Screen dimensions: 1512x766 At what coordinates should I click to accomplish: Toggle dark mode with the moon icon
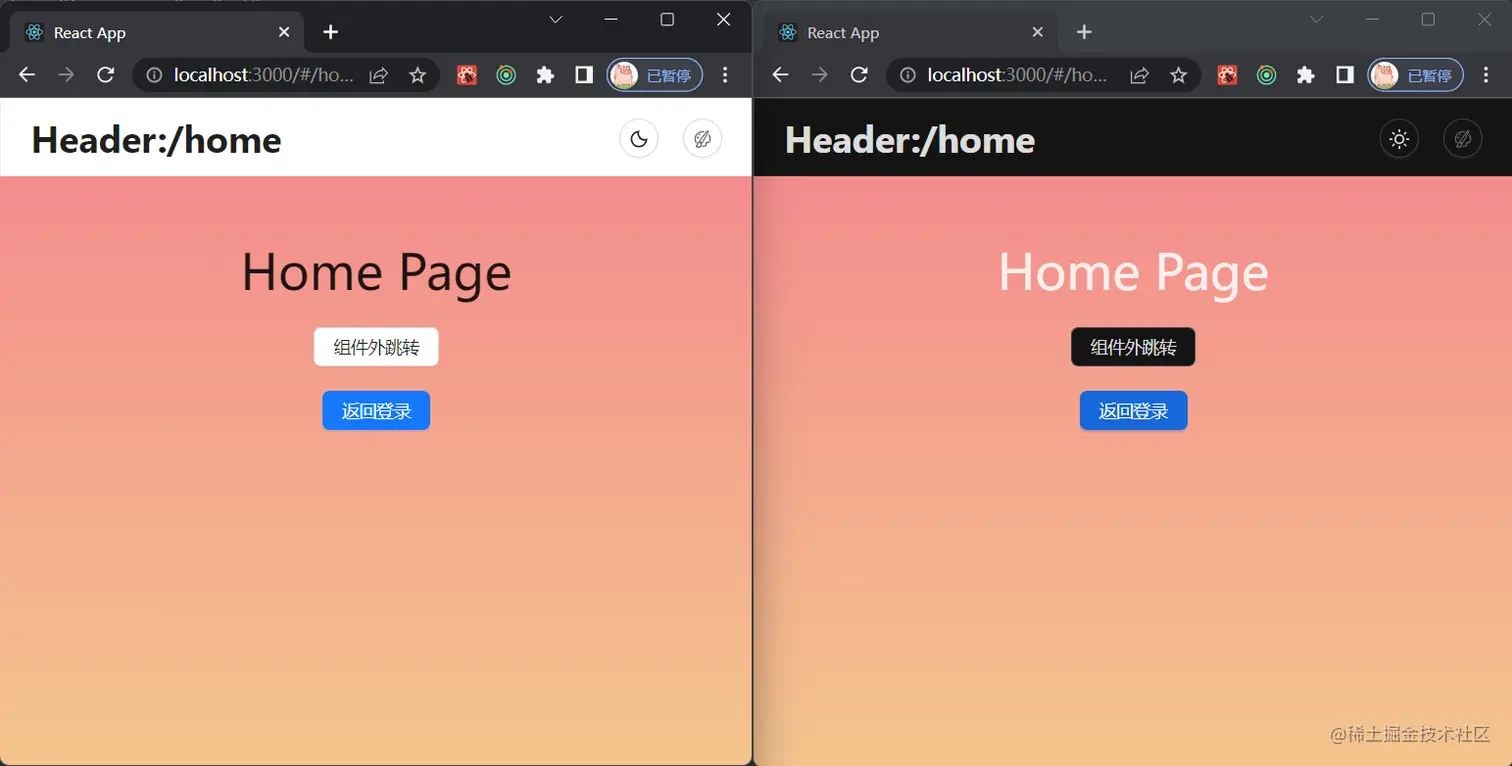click(x=639, y=138)
